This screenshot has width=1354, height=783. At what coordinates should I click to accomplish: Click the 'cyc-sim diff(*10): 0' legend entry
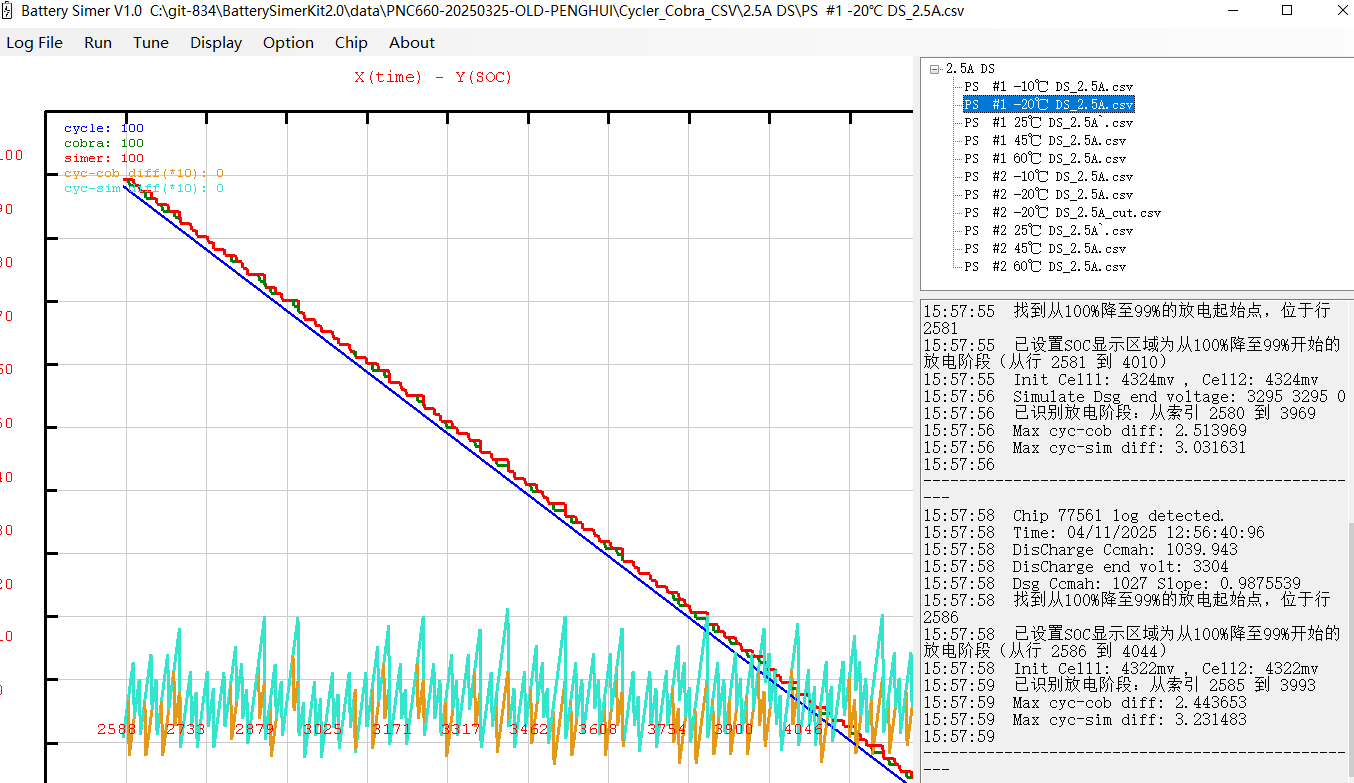144,188
